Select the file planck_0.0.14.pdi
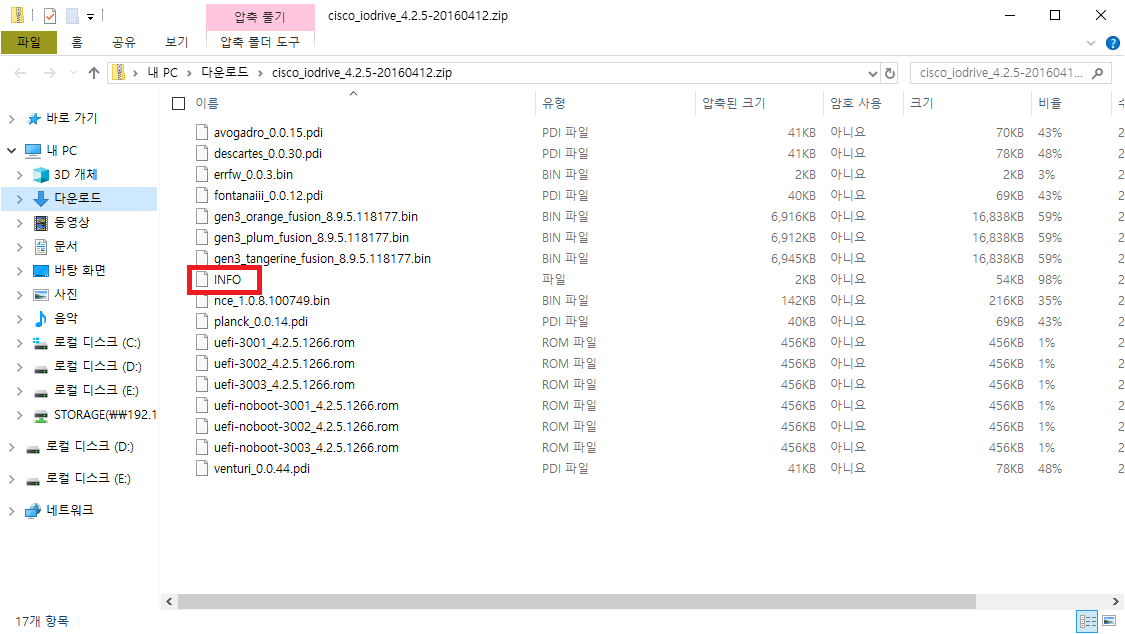1125x634 pixels. (260, 321)
